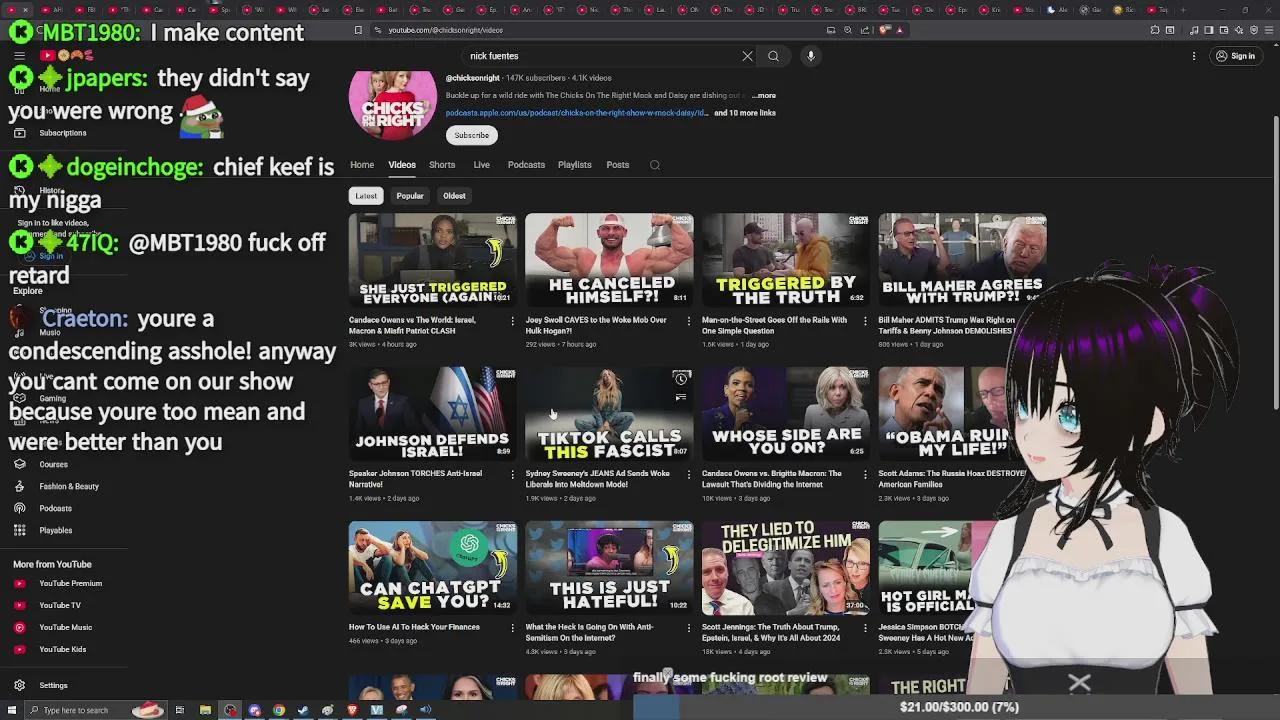Select the Videos tab

pyautogui.click(x=402, y=165)
